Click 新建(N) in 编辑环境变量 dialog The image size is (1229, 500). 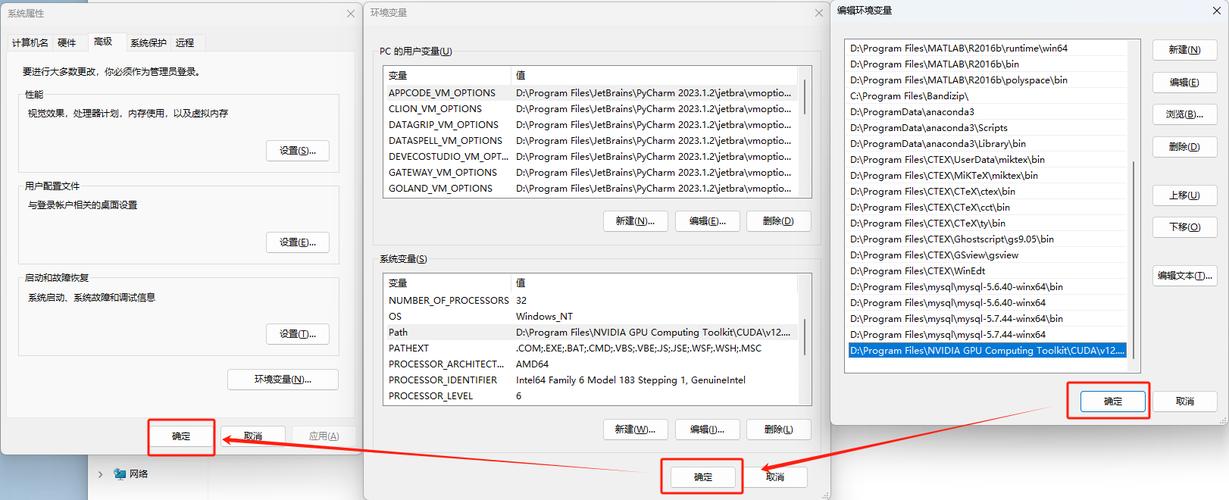1185,50
